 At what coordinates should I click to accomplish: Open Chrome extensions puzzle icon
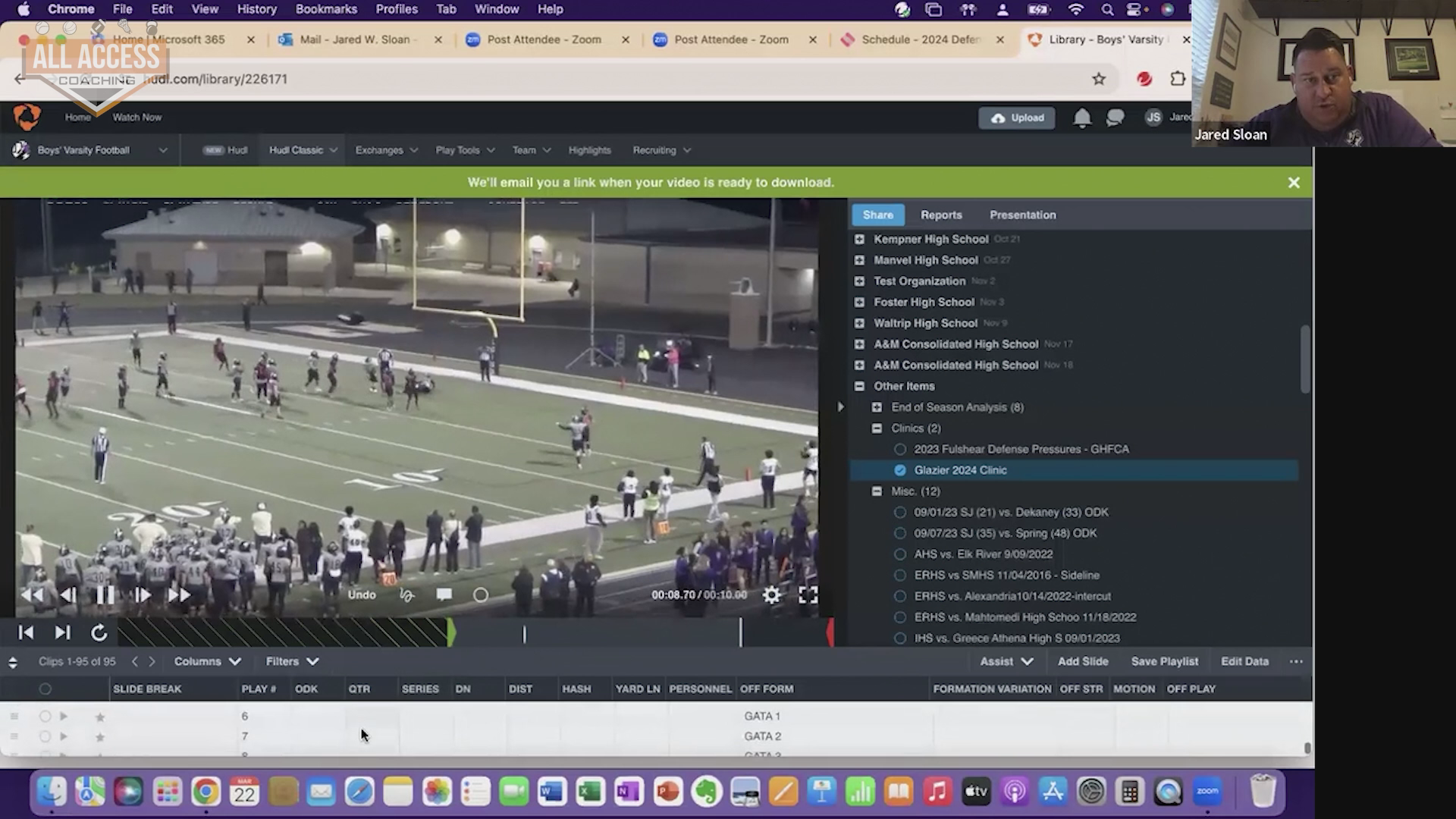(x=1177, y=79)
